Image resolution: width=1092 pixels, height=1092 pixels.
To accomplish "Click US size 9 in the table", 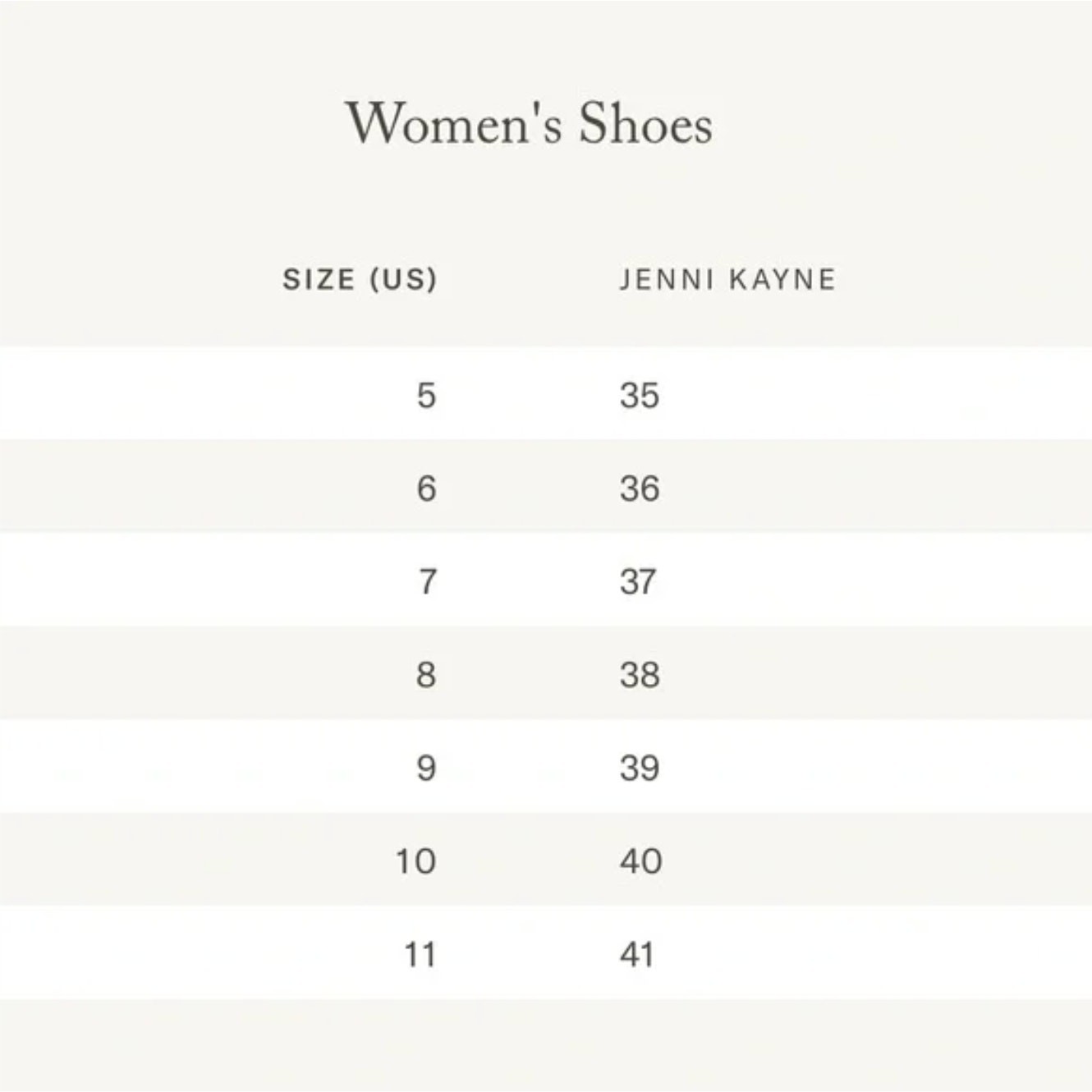I will click(426, 769).
